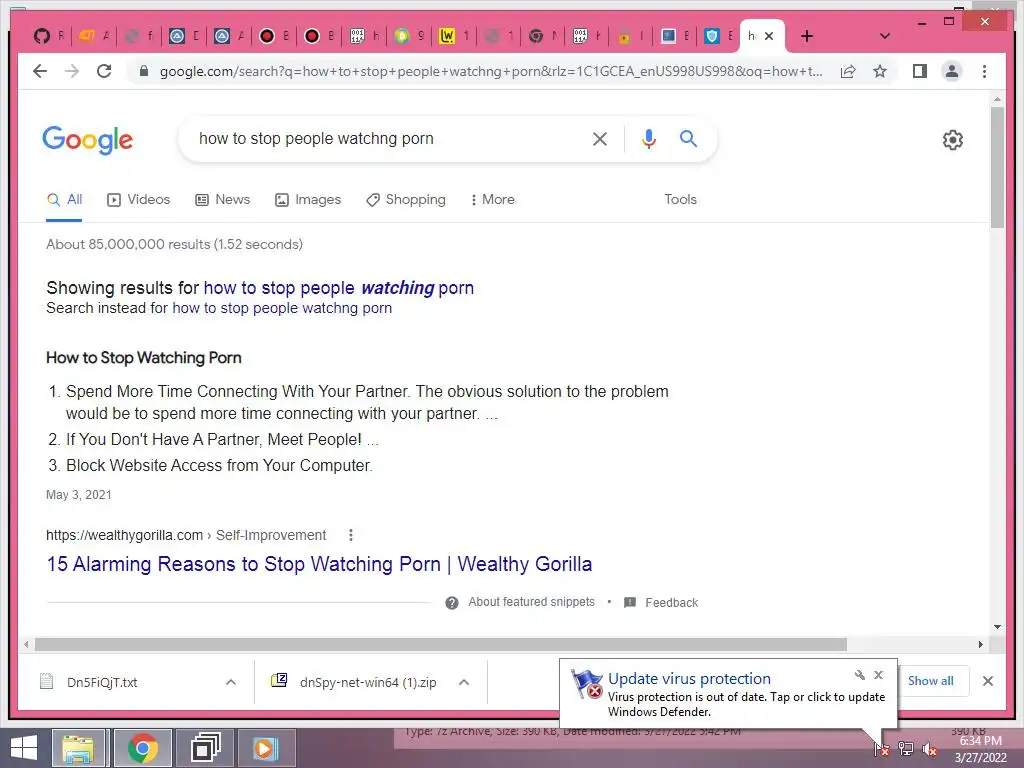Click the Google logo
The image size is (1024, 768).
coord(88,140)
